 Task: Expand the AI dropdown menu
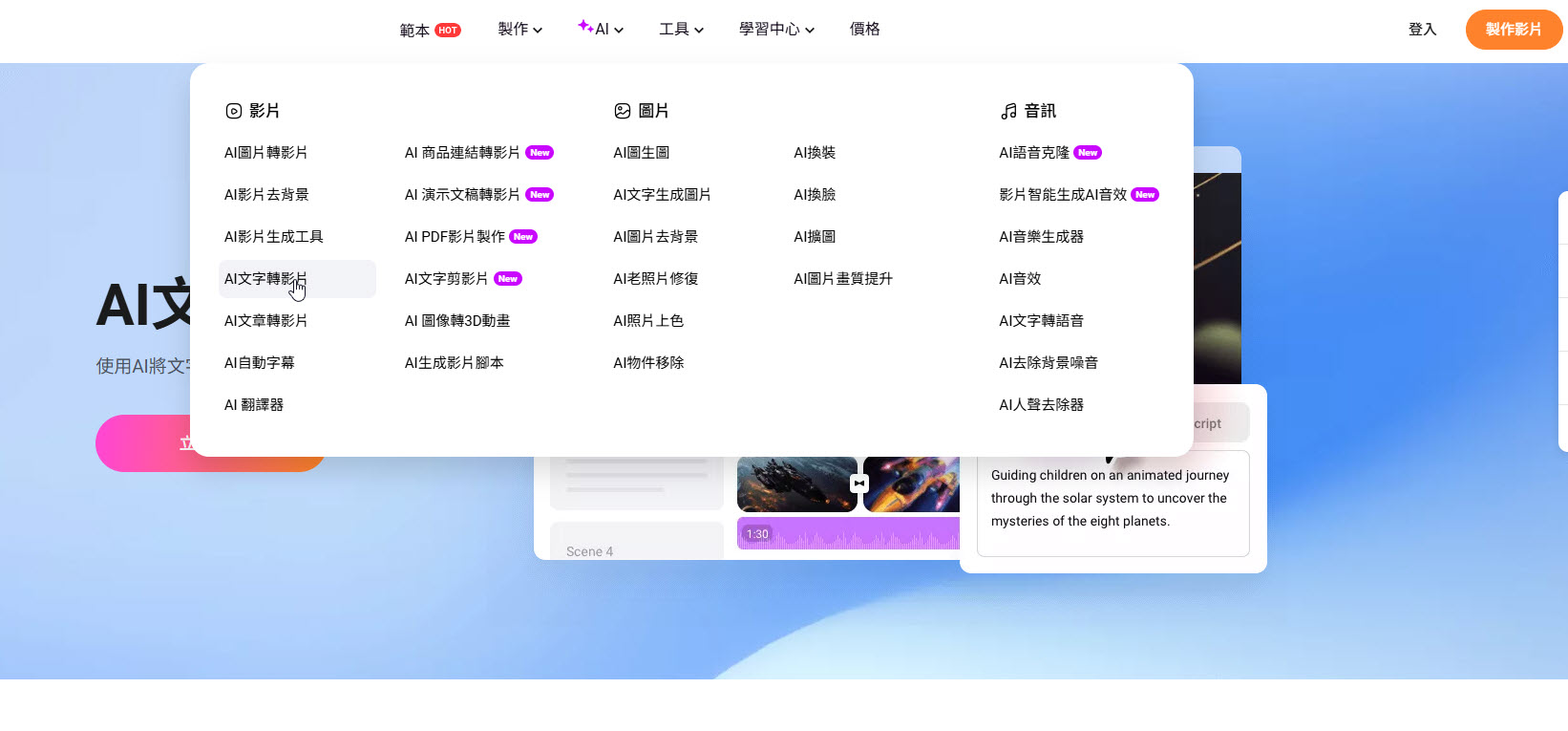[602, 30]
